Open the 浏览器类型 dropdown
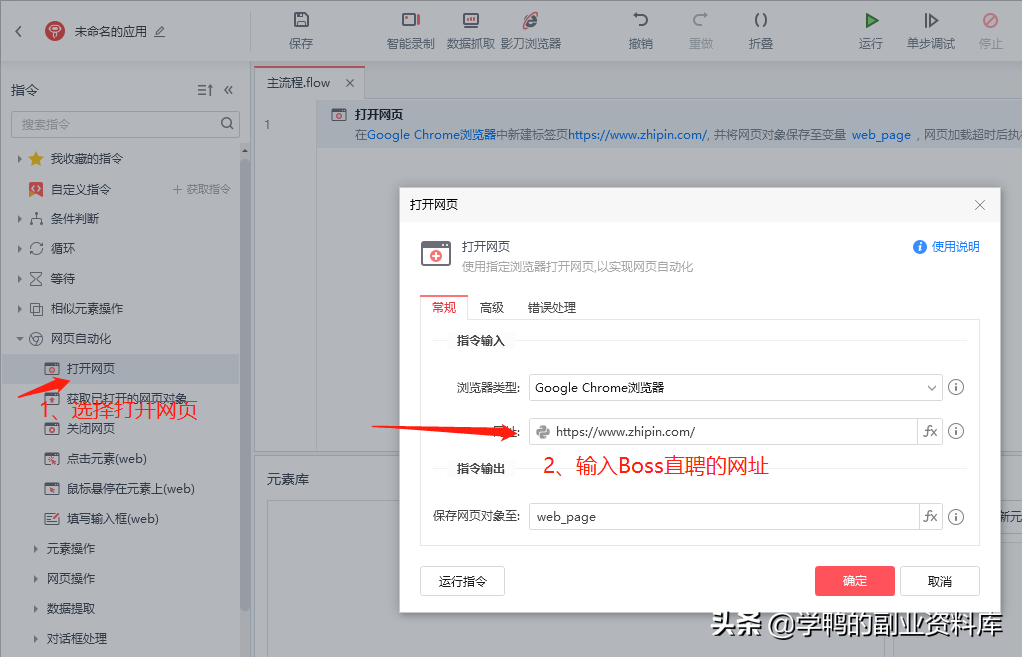 click(x=736, y=387)
